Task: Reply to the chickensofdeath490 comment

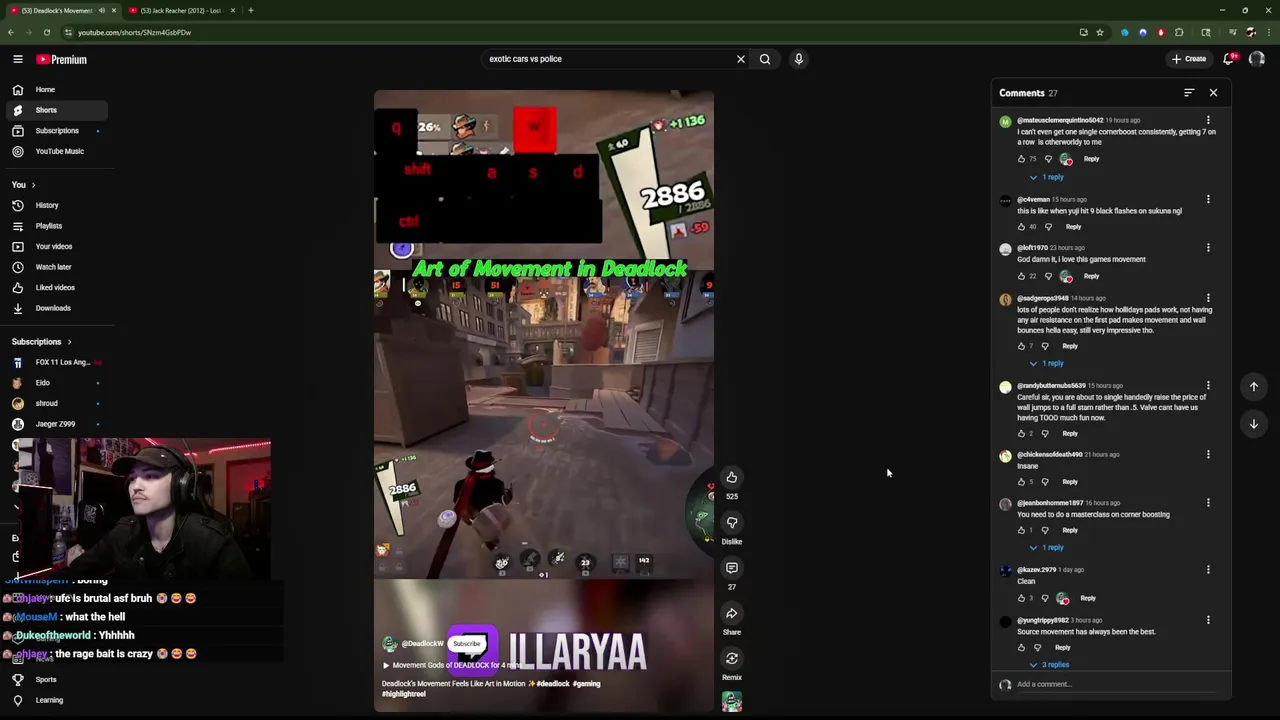Action: tap(1070, 482)
